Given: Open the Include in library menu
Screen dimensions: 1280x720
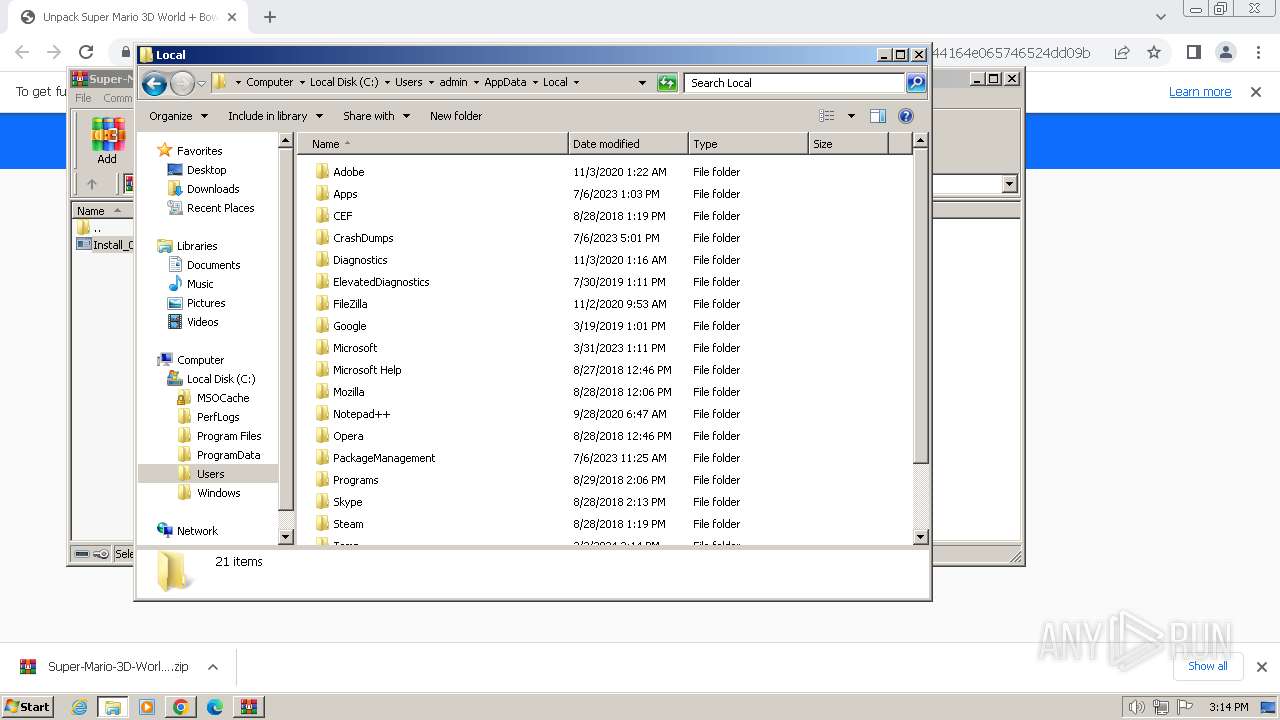Looking at the screenshot, I should [274, 116].
